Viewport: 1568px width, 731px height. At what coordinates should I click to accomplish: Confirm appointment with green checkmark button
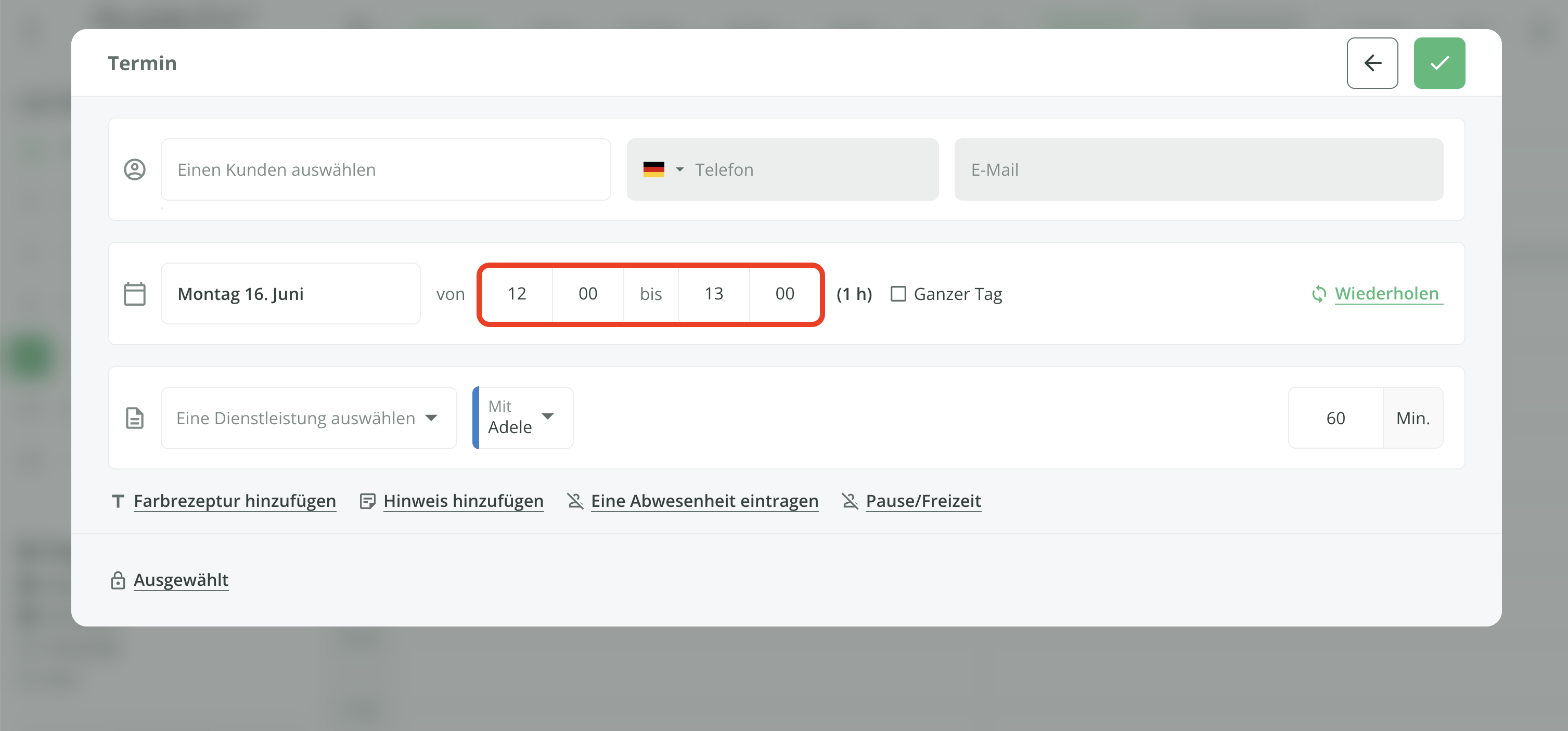point(1438,62)
